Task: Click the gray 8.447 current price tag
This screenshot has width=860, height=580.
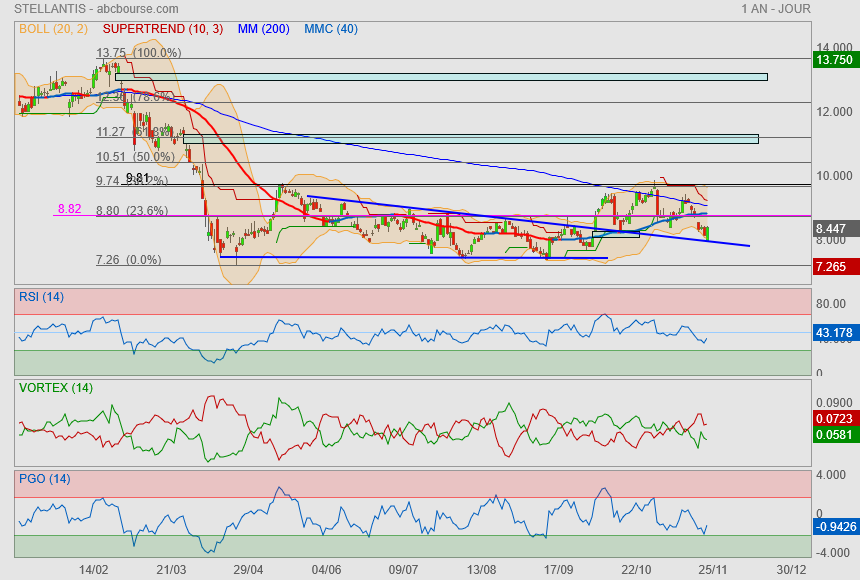Action: (833, 229)
